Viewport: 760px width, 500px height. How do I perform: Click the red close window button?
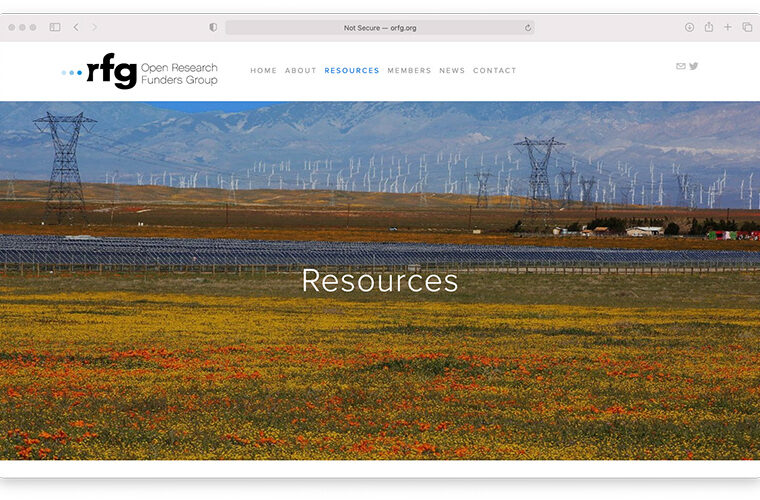point(12,27)
